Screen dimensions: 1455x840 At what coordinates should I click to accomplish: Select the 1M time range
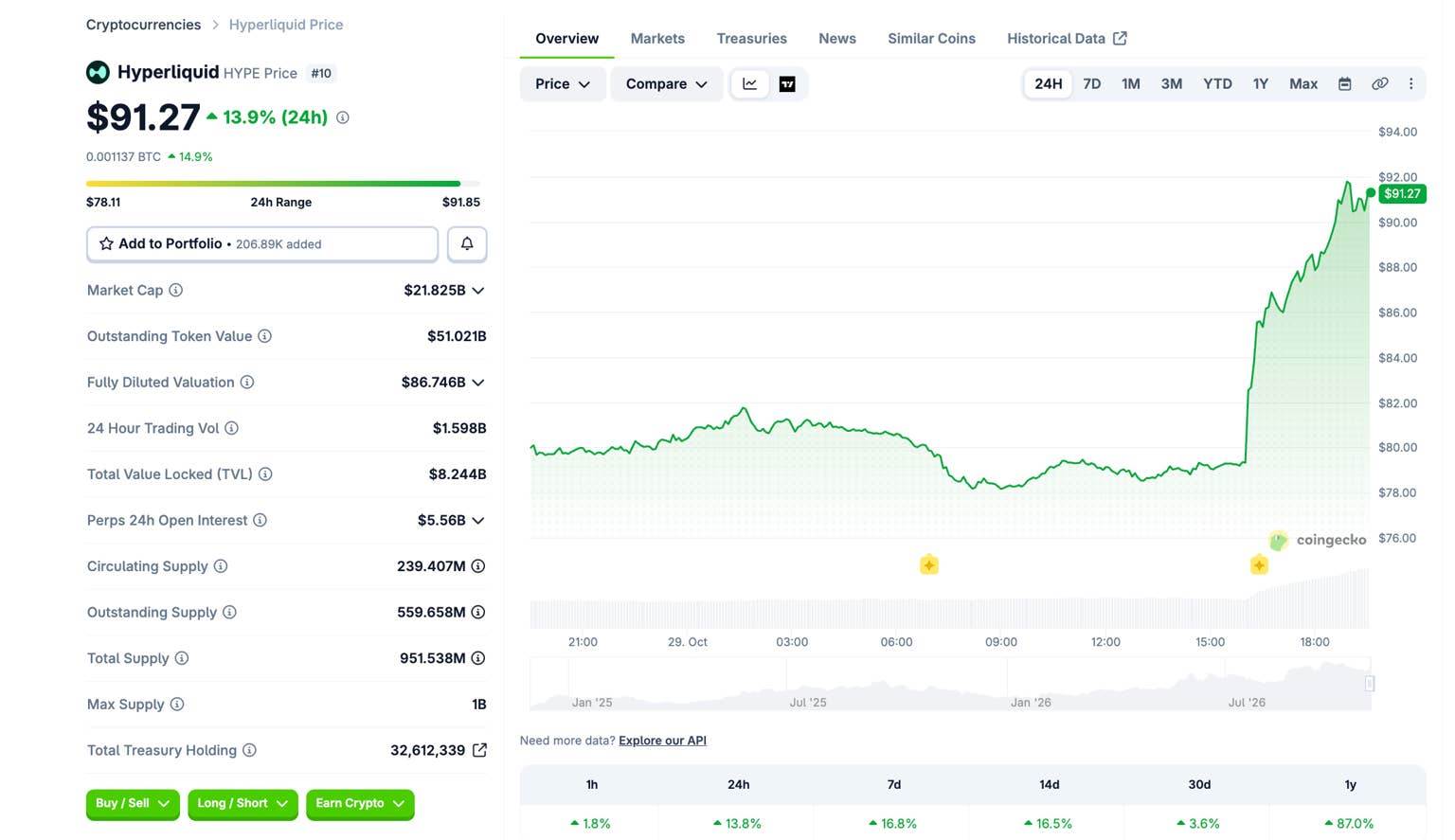pos(1131,84)
